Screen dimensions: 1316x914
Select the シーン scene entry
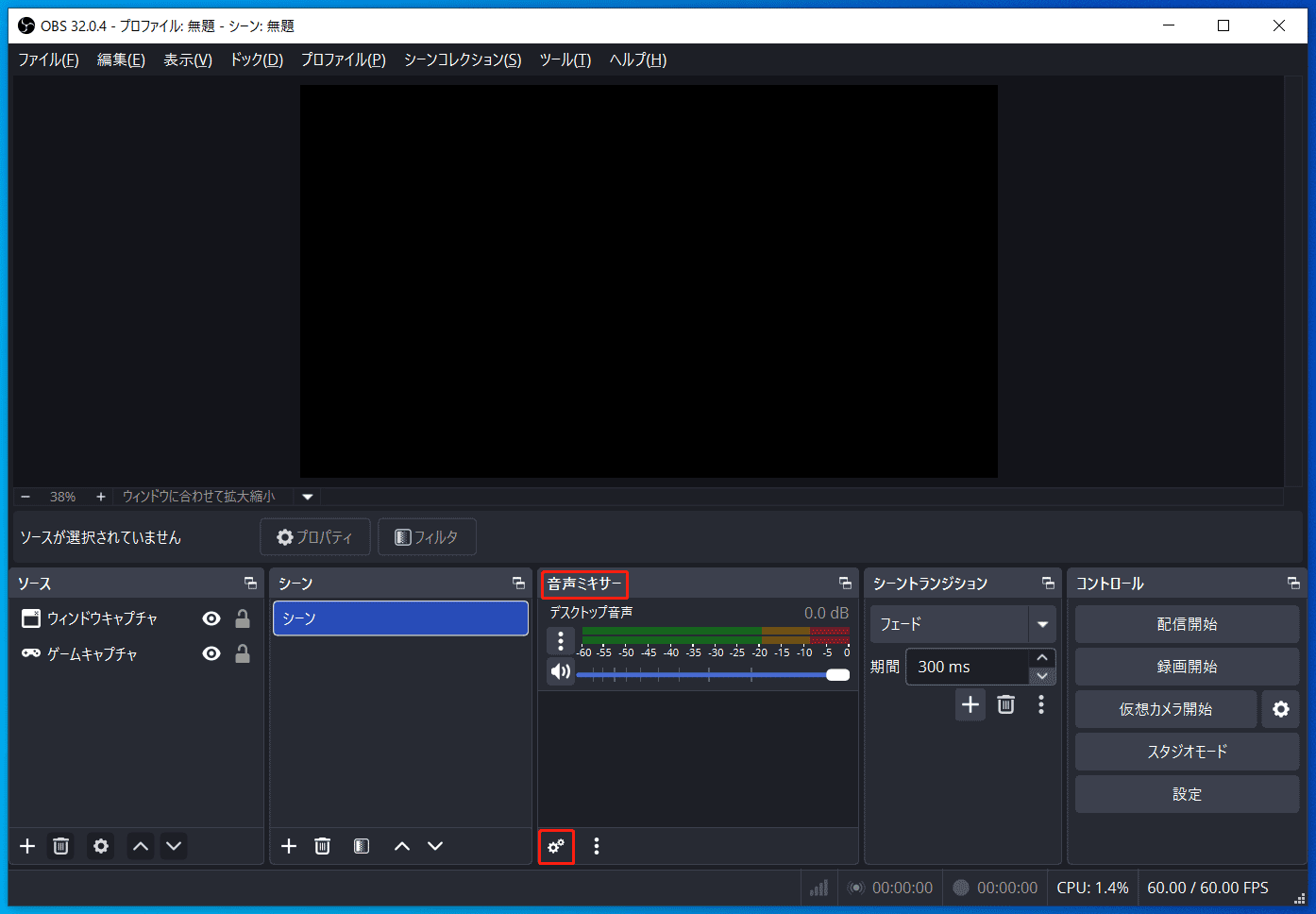(400, 618)
